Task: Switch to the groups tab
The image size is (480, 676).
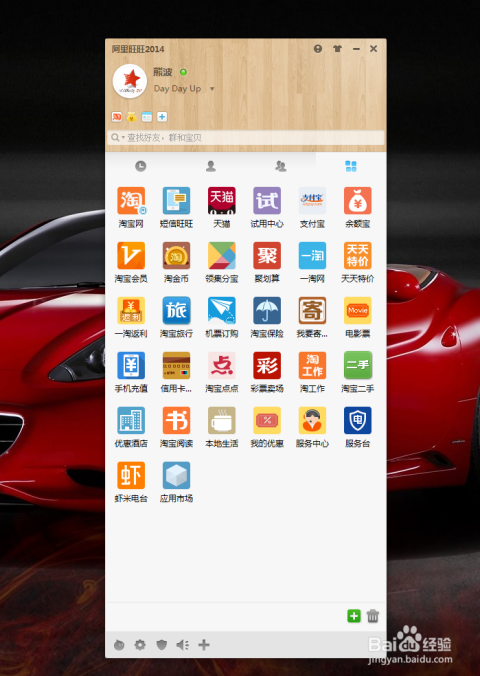Action: click(281, 166)
